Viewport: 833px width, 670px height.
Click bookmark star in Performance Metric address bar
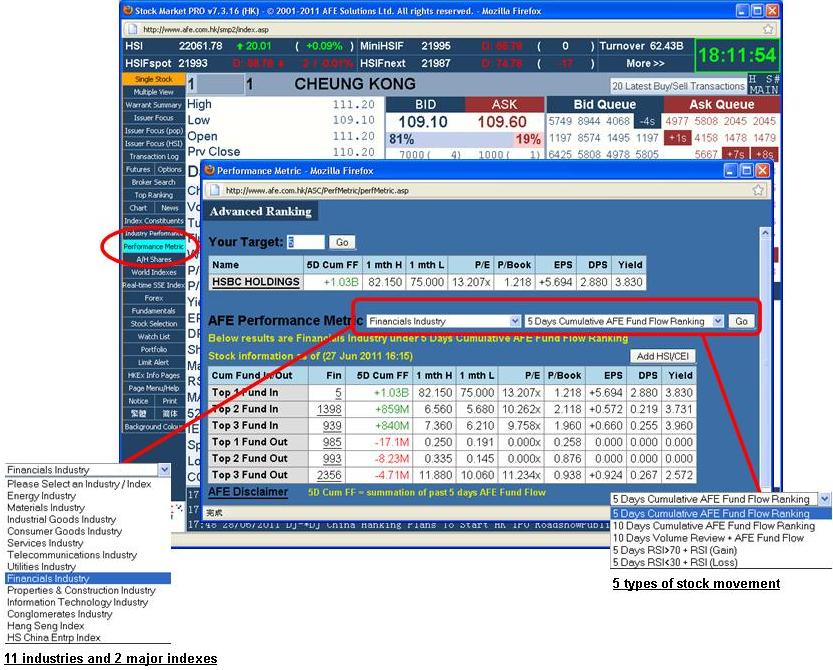coord(758,190)
